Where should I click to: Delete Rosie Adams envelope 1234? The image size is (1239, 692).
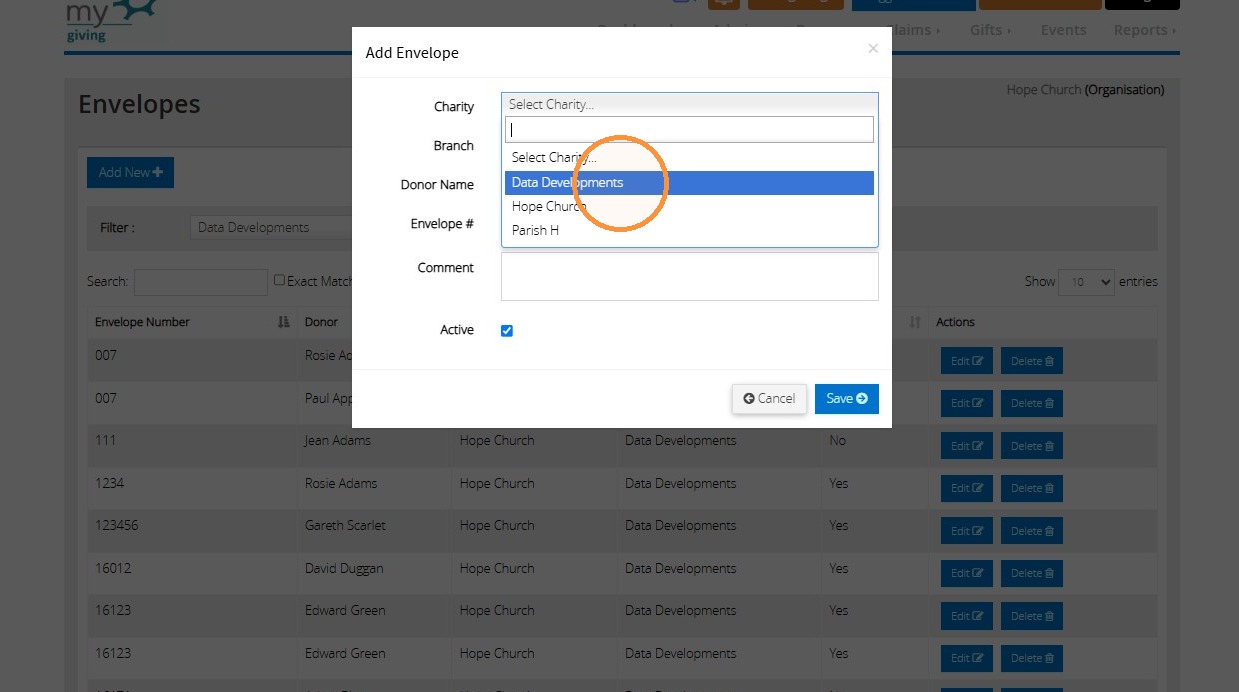(x=1032, y=488)
